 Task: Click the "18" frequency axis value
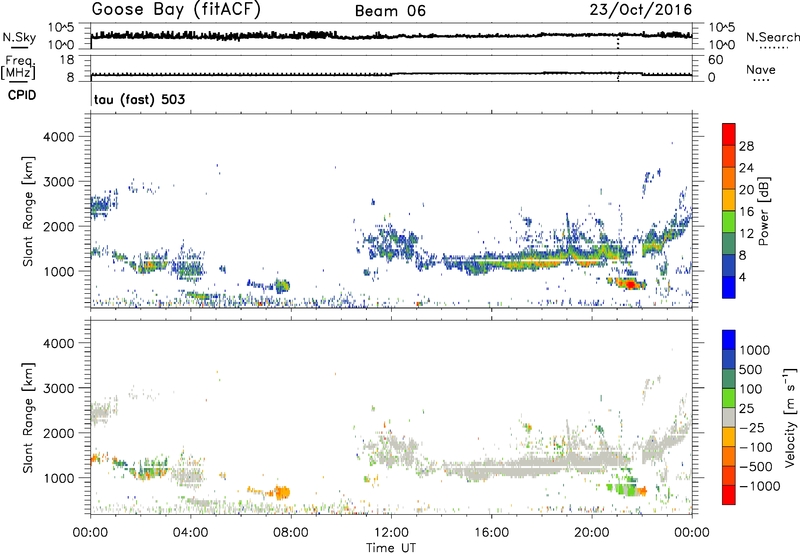67,60
